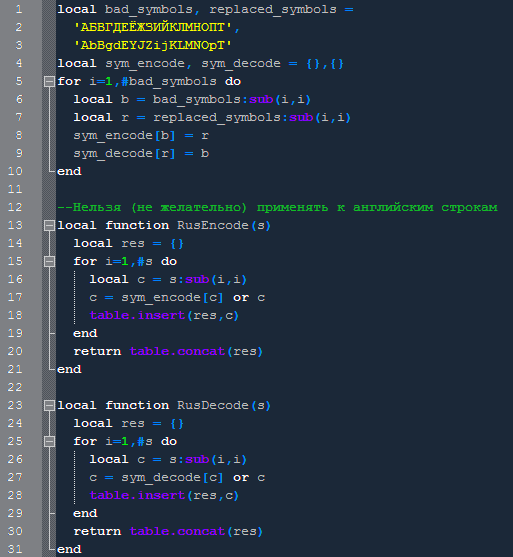
Task: Place cursor in Cyrillic string literal
Action: click(153, 27)
